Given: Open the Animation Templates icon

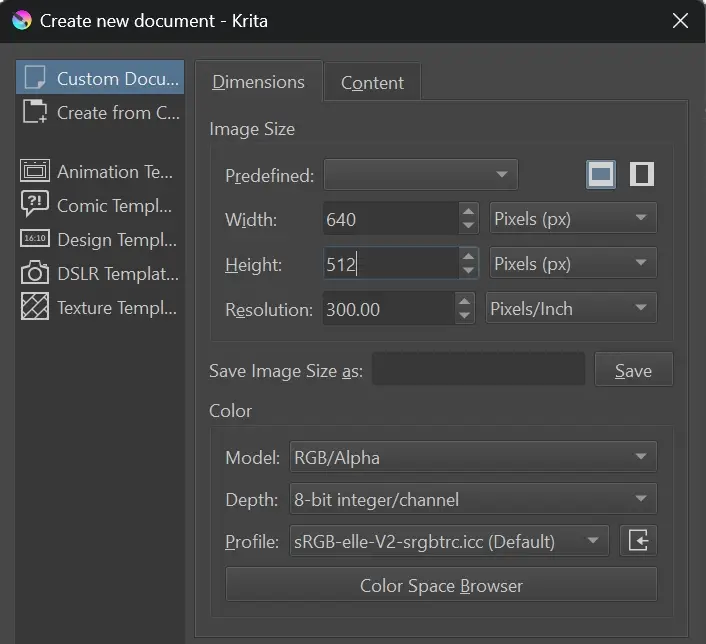Looking at the screenshot, I should [x=35, y=171].
